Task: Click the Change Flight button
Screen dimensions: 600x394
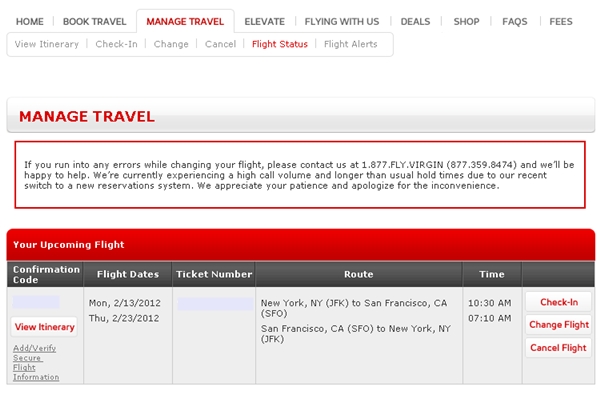Action: click(559, 325)
